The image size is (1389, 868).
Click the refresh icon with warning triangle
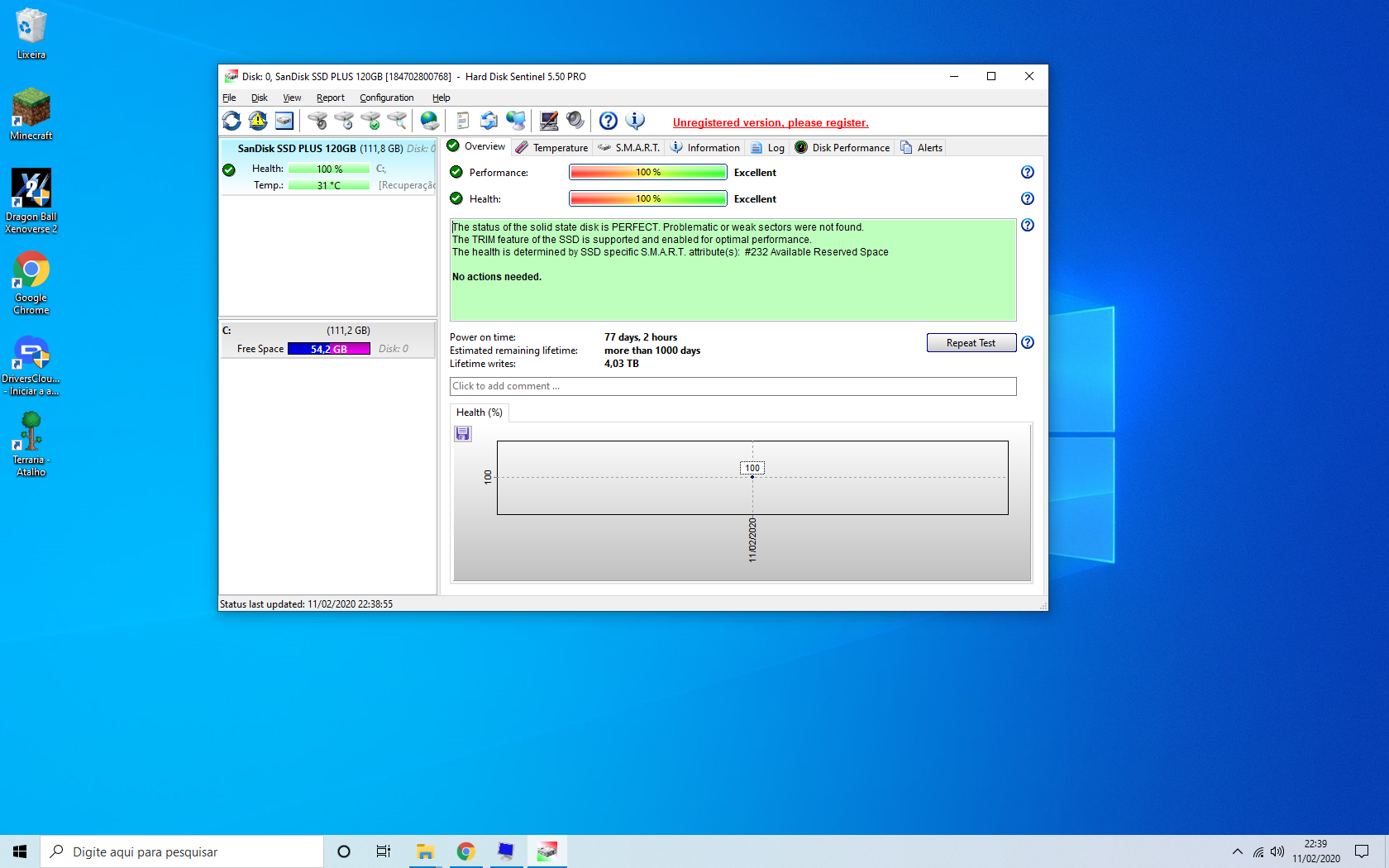click(258, 121)
